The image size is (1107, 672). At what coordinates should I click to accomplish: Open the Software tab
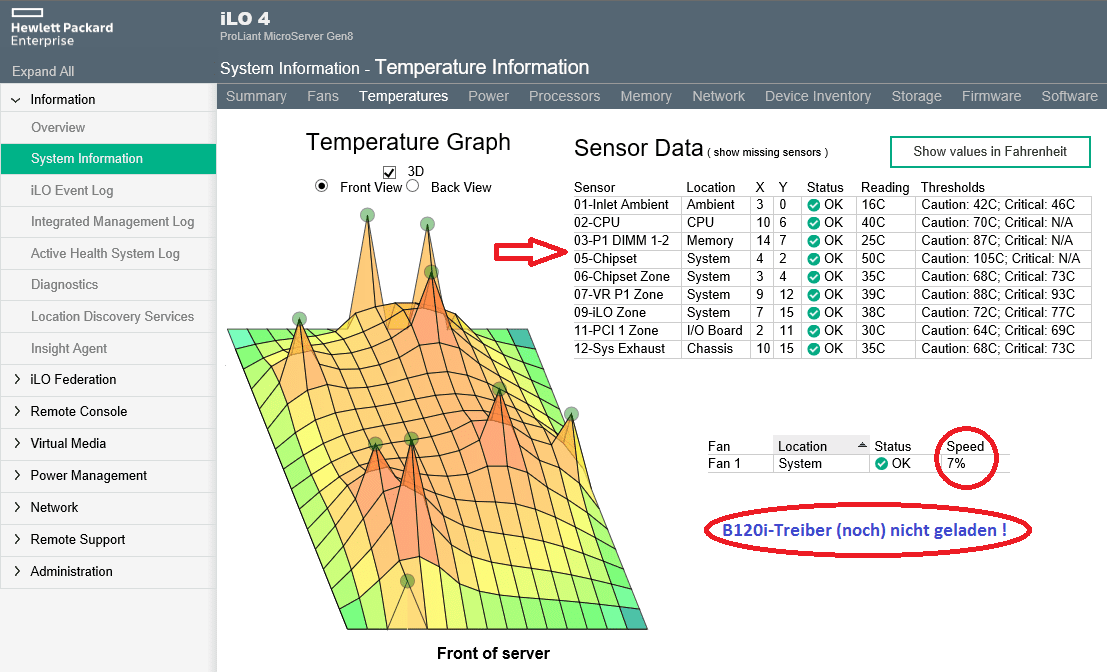(x=1069, y=96)
